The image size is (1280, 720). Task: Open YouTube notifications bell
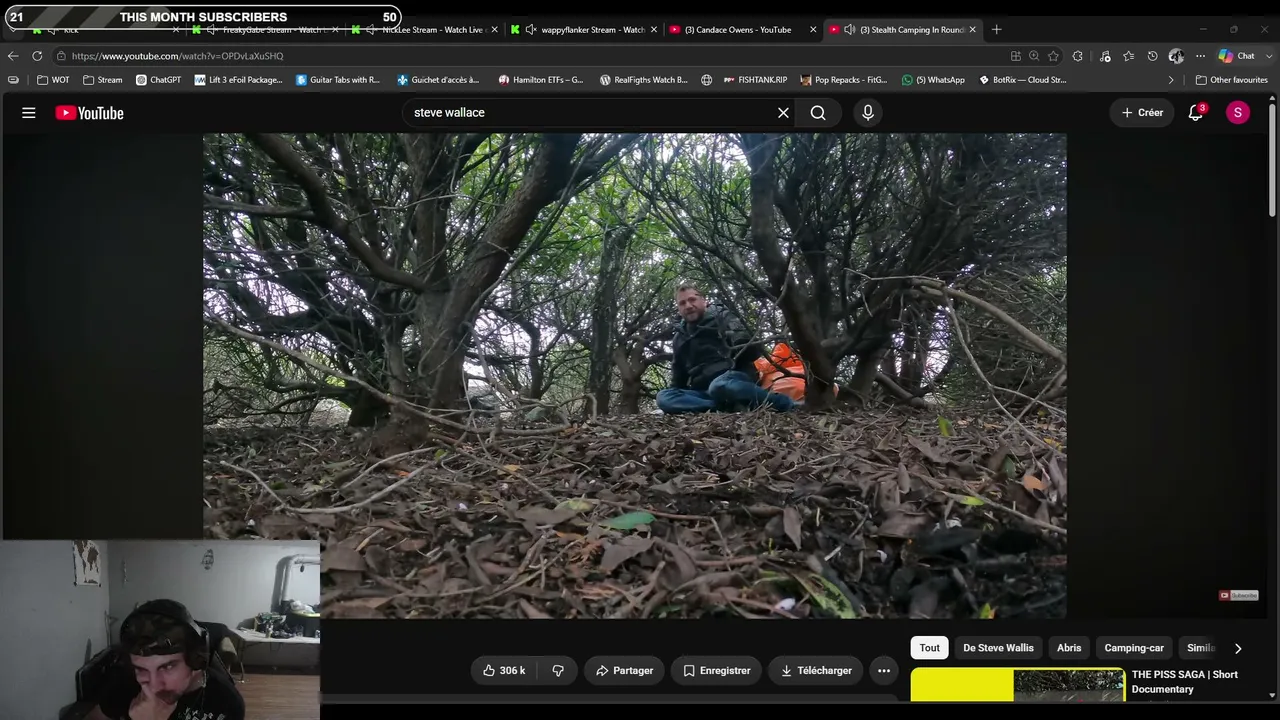pos(1196,113)
